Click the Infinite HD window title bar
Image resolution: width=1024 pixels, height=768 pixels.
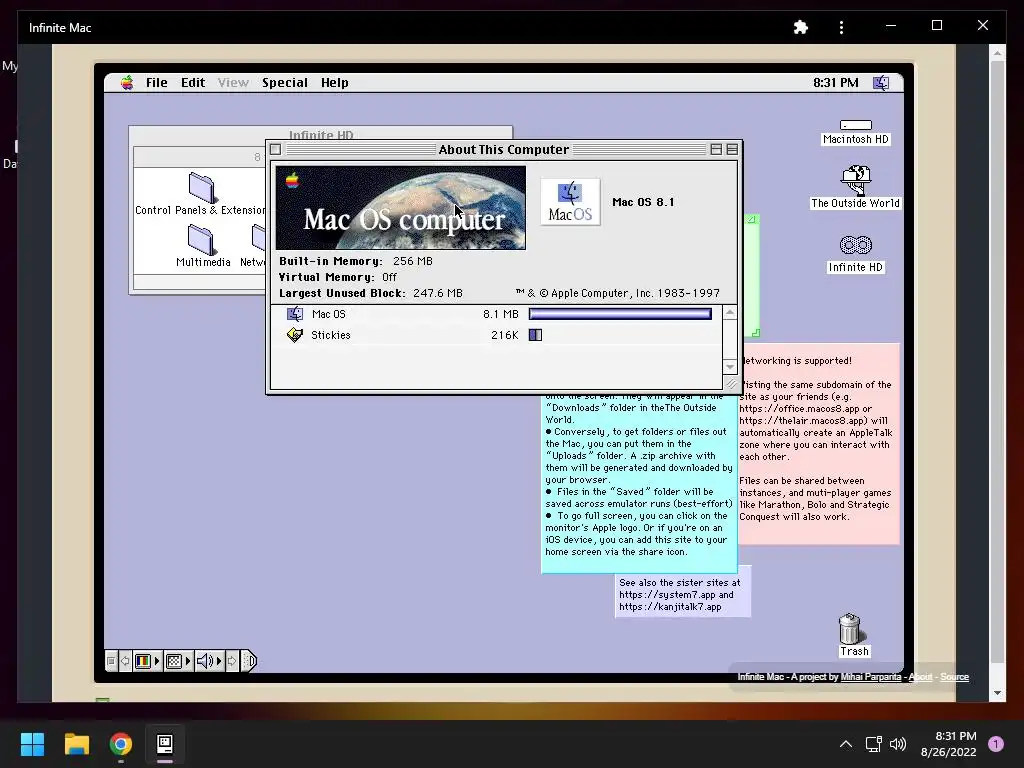321,134
